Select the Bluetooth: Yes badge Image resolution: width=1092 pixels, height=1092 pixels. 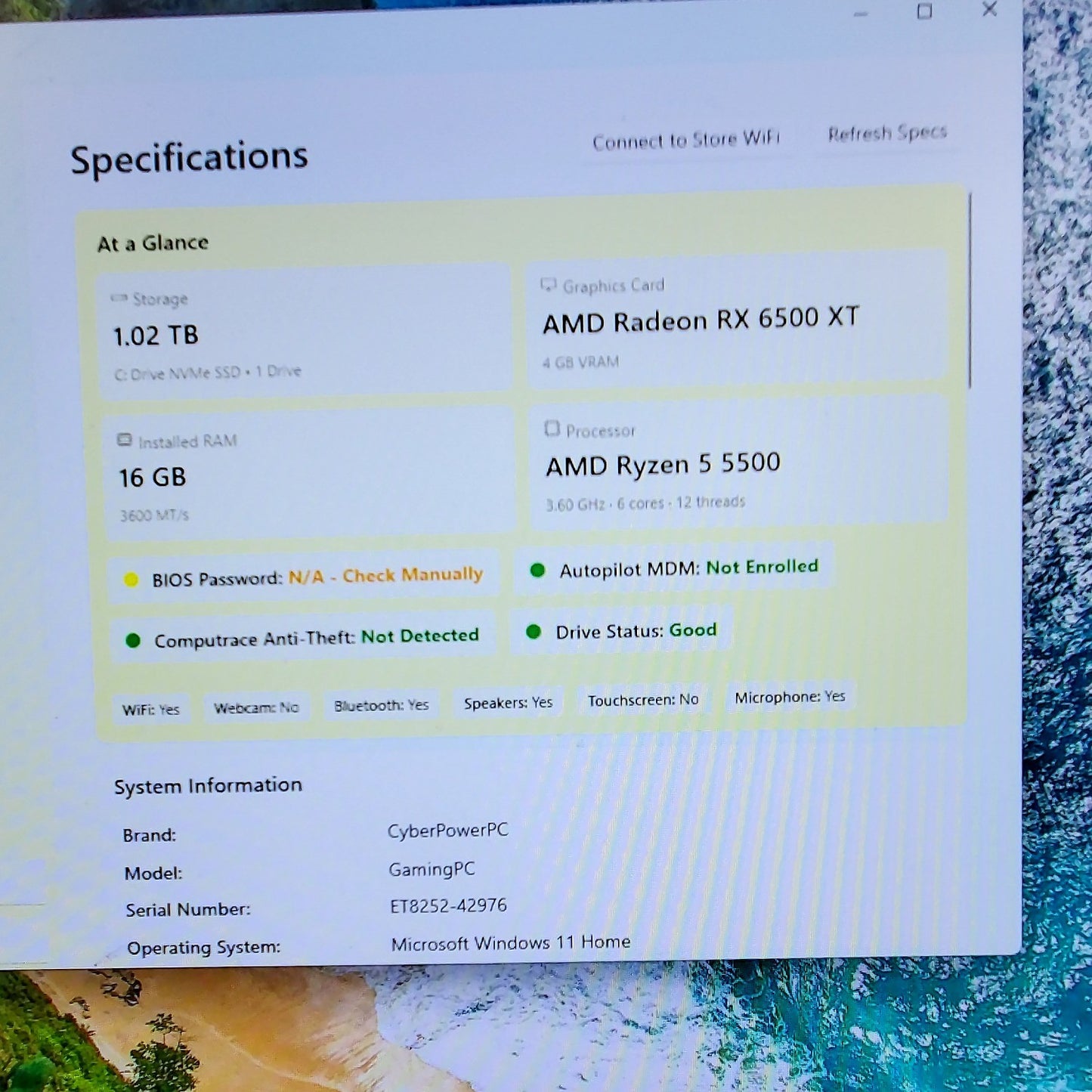[381, 705]
